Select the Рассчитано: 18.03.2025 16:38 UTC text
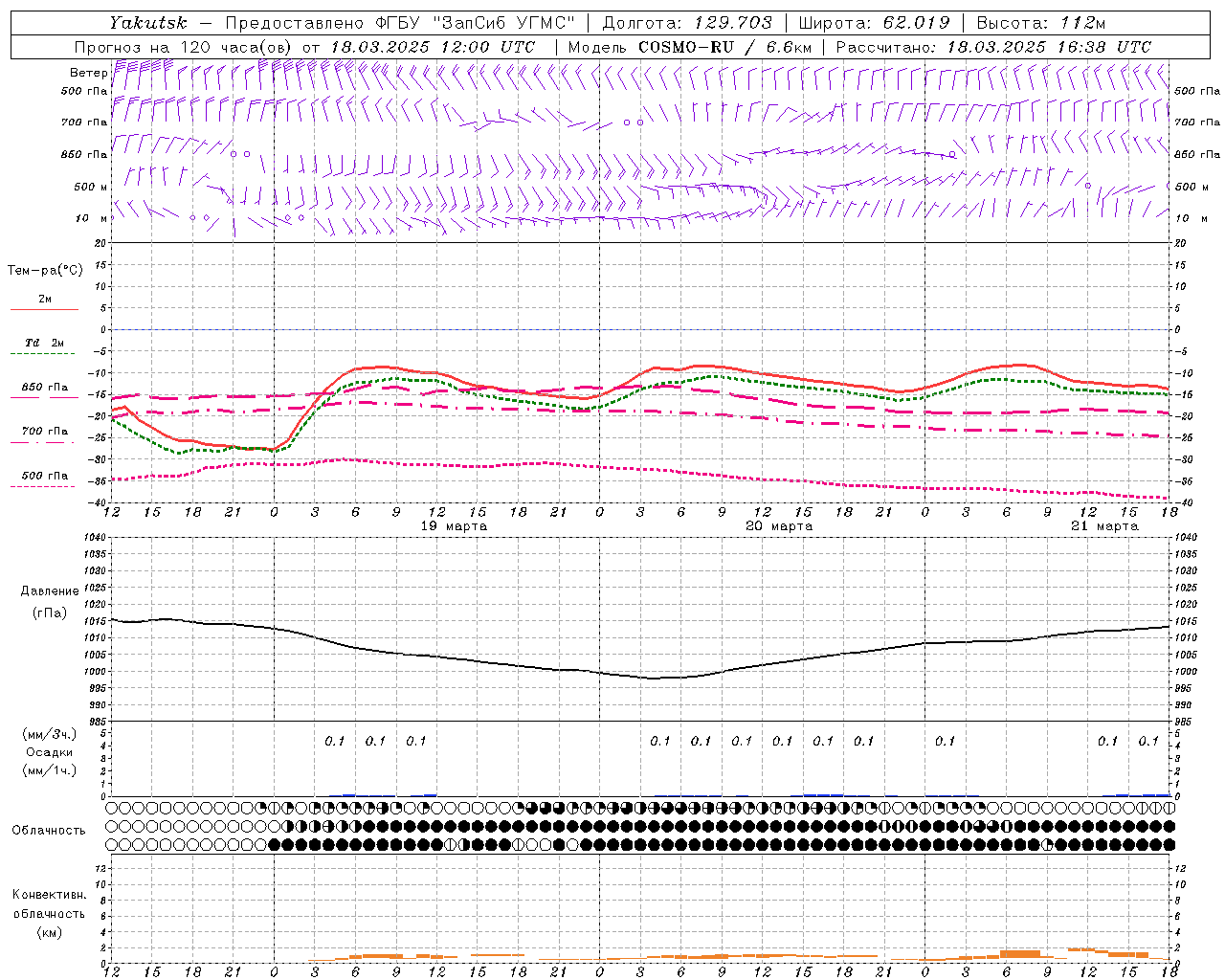Screen dimensions: 1225x980 [x=993, y=47]
